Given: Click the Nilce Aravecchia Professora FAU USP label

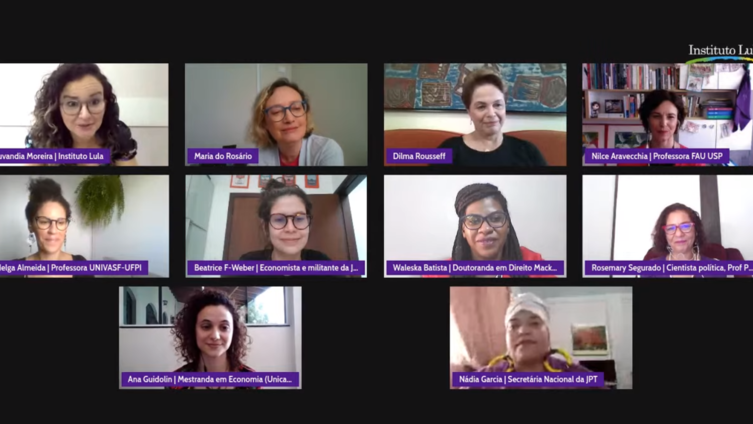Looking at the screenshot, I should (x=657, y=156).
